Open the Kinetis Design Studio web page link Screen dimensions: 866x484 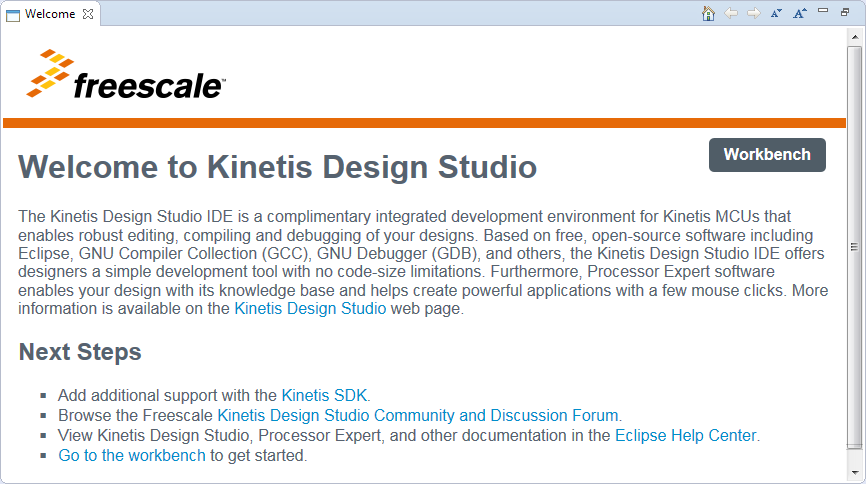[x=310, y=308]
